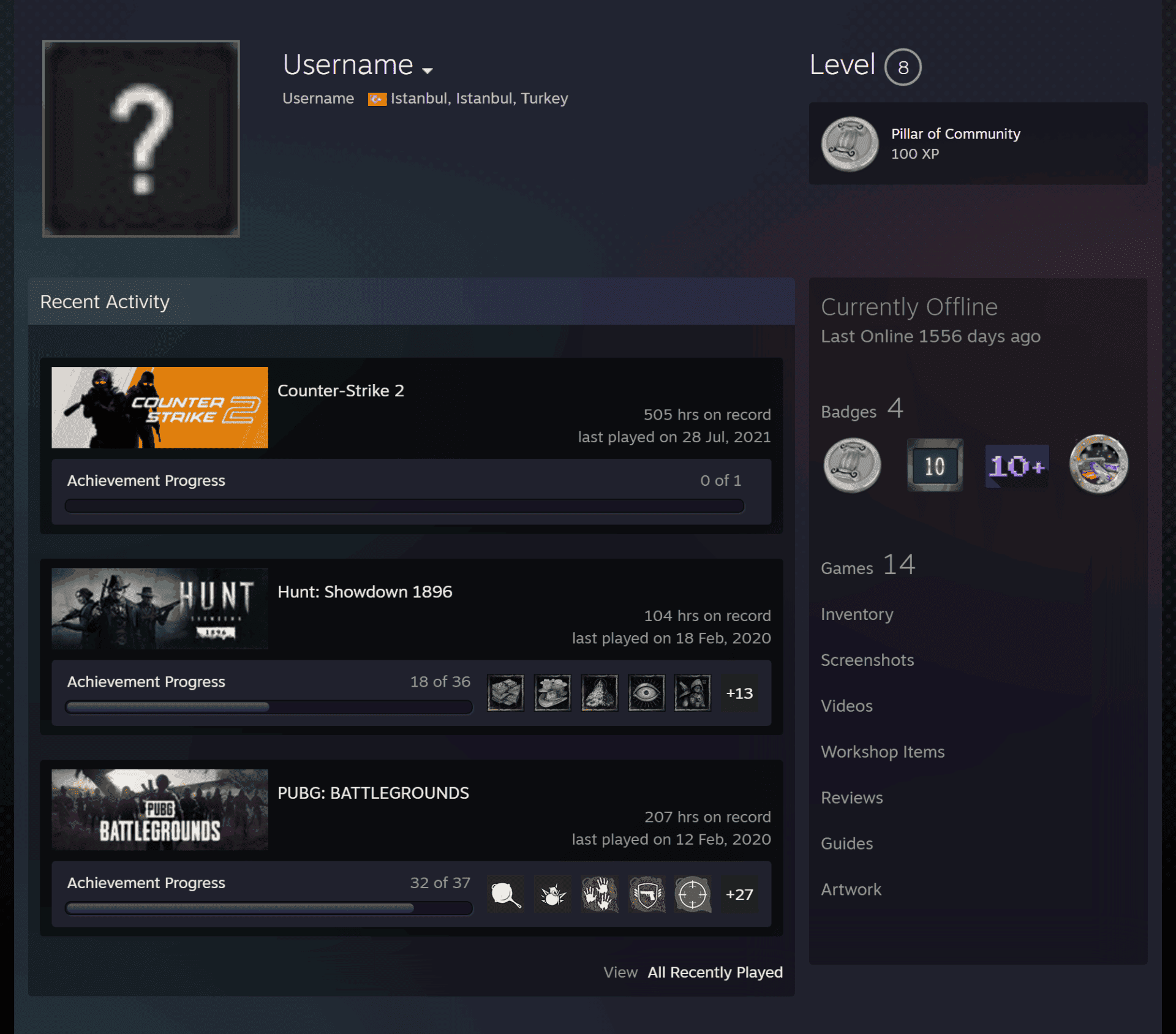
Task: Click Hunt eye achievement icon
Action: click(646, 693)
